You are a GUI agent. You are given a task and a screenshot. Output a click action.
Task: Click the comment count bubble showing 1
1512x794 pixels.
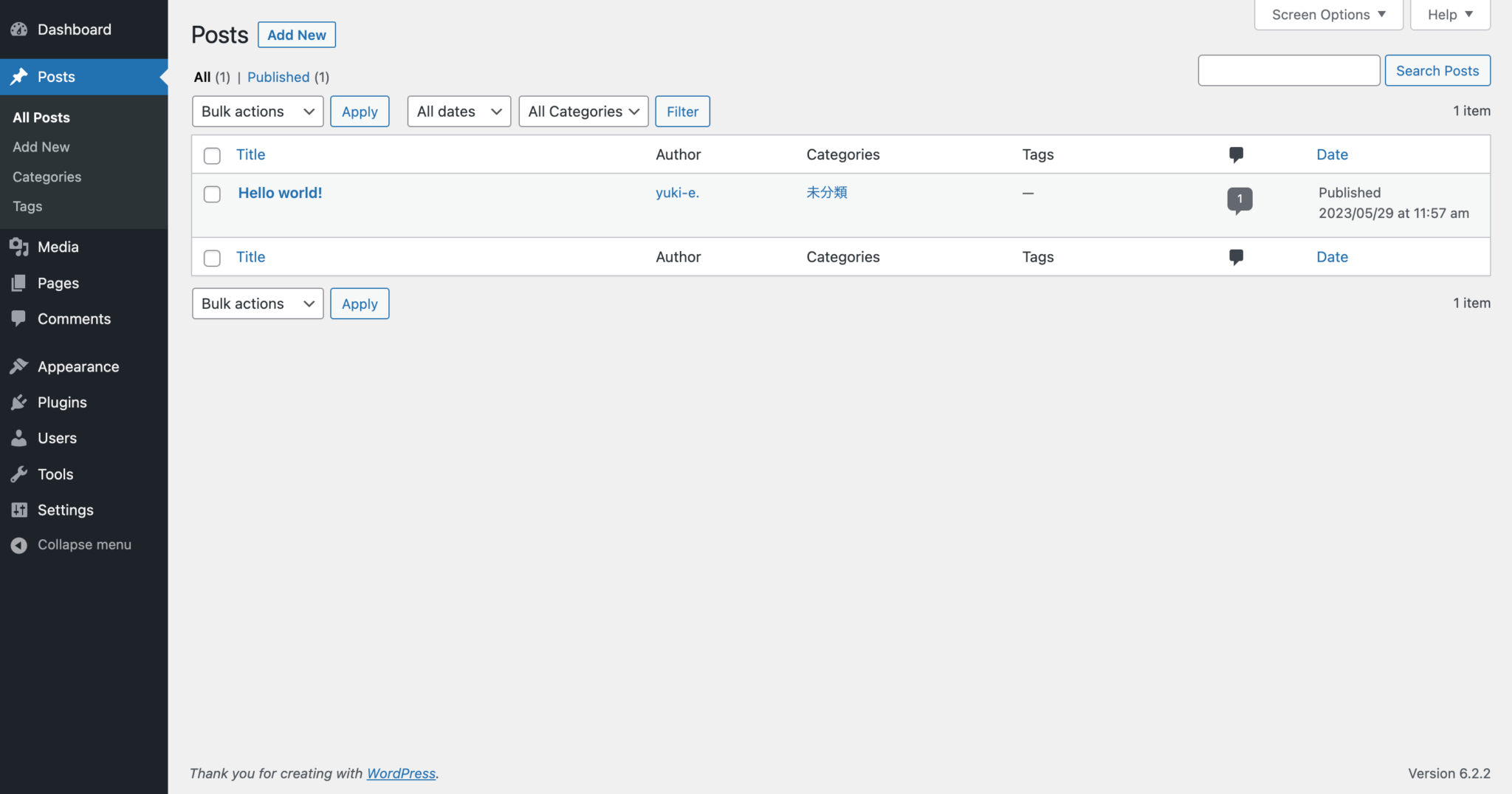(x=1239, y=199)
